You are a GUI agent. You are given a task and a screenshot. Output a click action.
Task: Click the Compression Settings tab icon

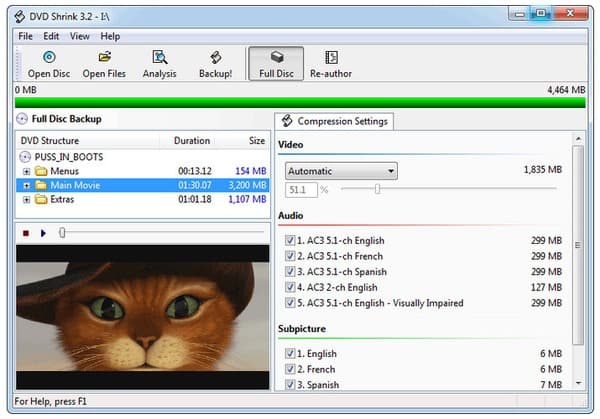pyautogui.click(x=287, y=121)
